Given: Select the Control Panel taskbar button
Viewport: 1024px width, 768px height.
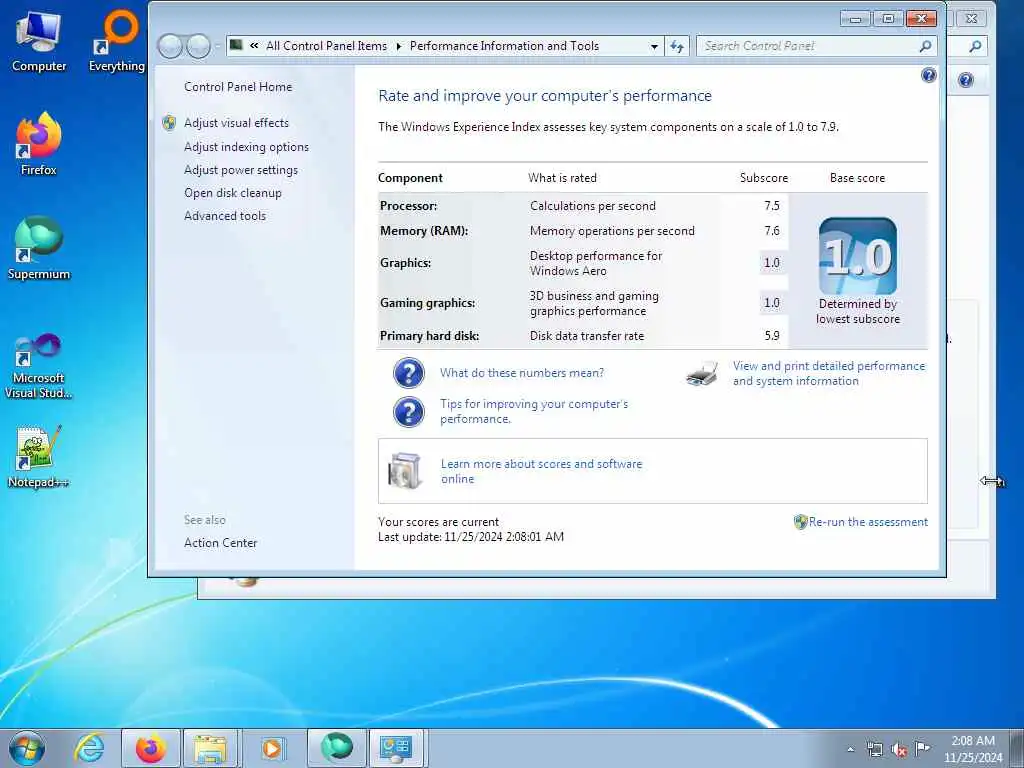Looking at the screenshot, I should (396, 748).
